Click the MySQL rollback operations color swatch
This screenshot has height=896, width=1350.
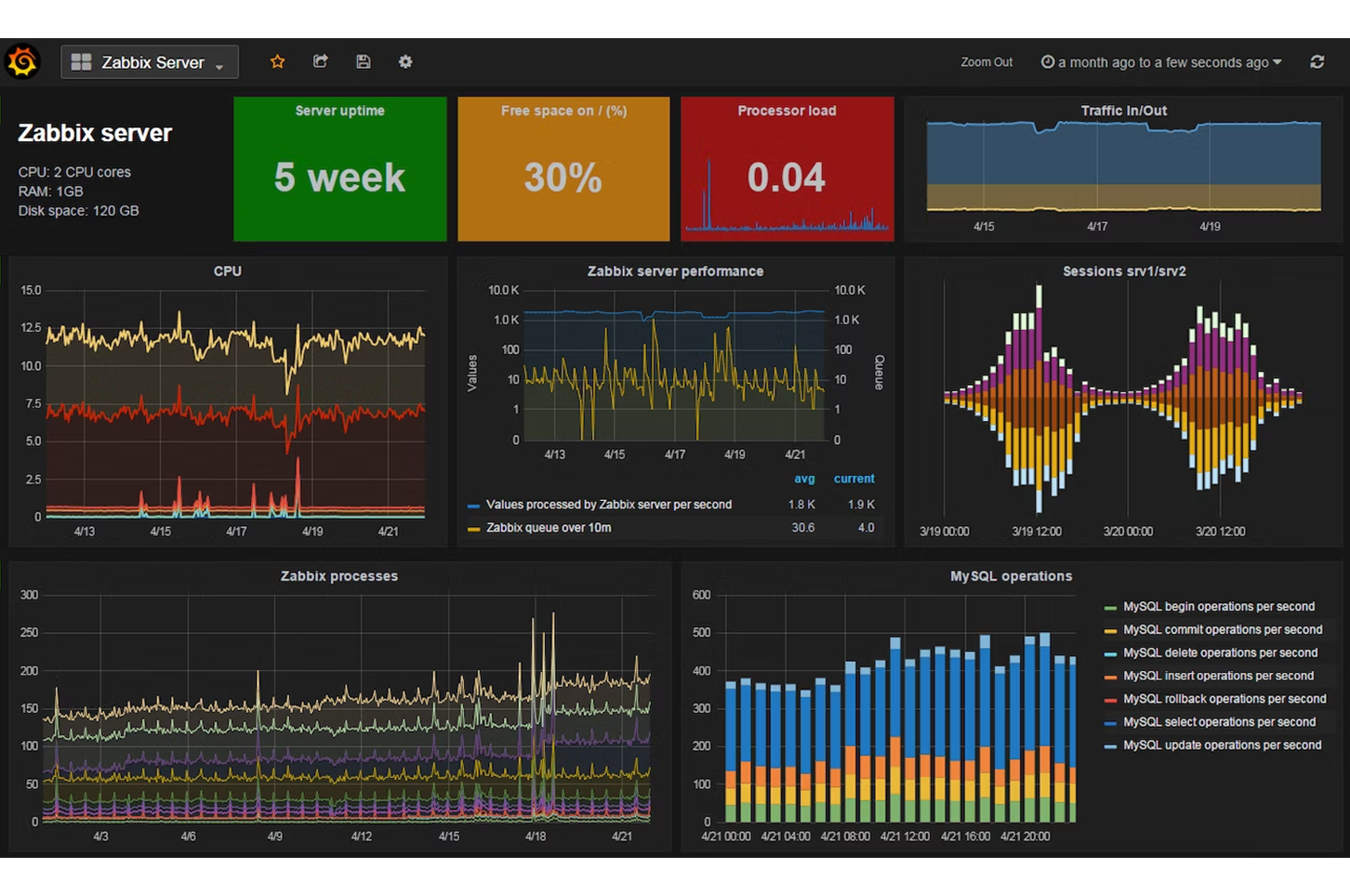1110,700
